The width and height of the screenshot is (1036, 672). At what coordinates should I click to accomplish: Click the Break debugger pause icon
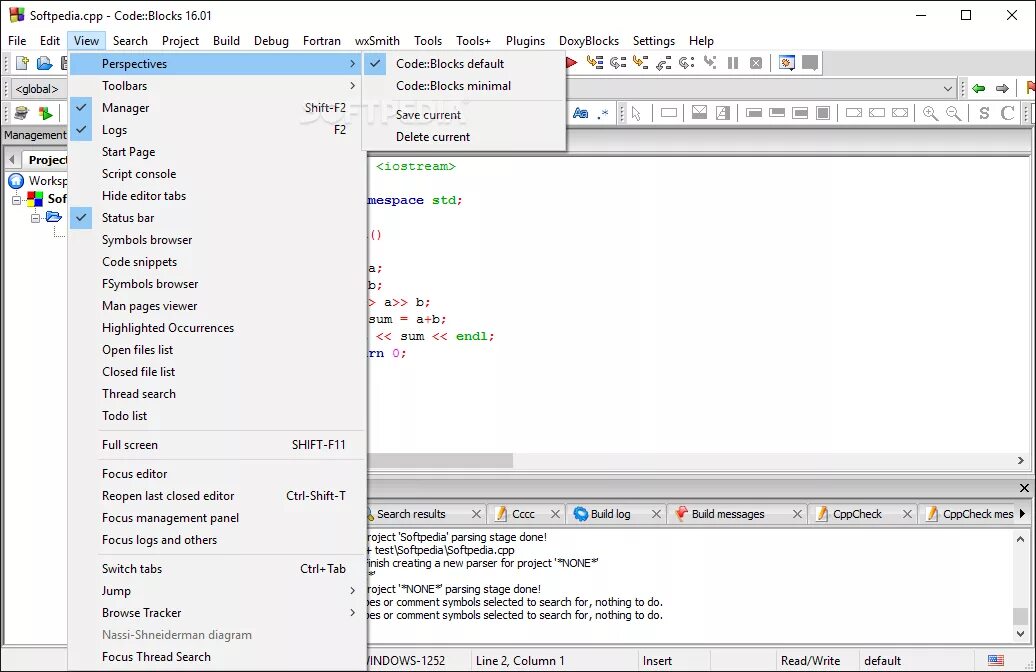pos(733,63)
